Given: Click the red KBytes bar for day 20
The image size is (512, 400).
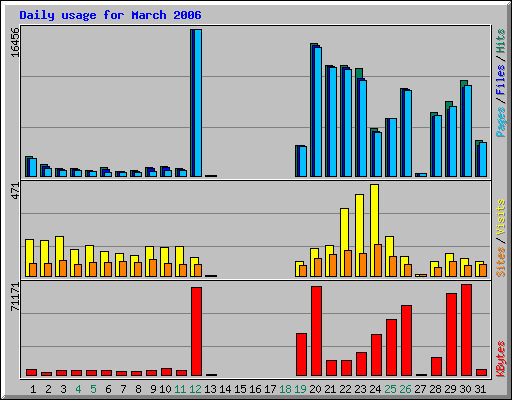Looking at the screenshot, I should [316, 331].
